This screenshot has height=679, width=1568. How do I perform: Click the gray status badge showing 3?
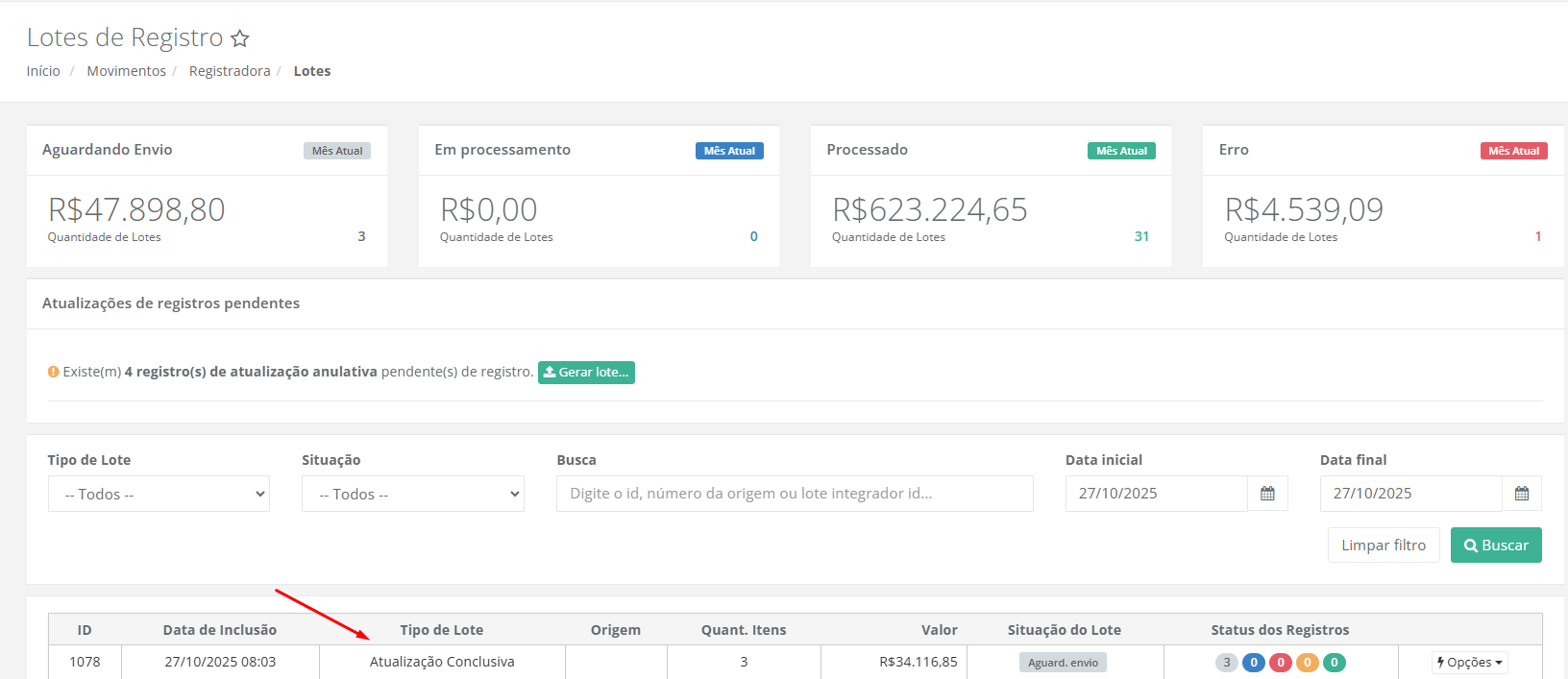tap(1226, 663)
